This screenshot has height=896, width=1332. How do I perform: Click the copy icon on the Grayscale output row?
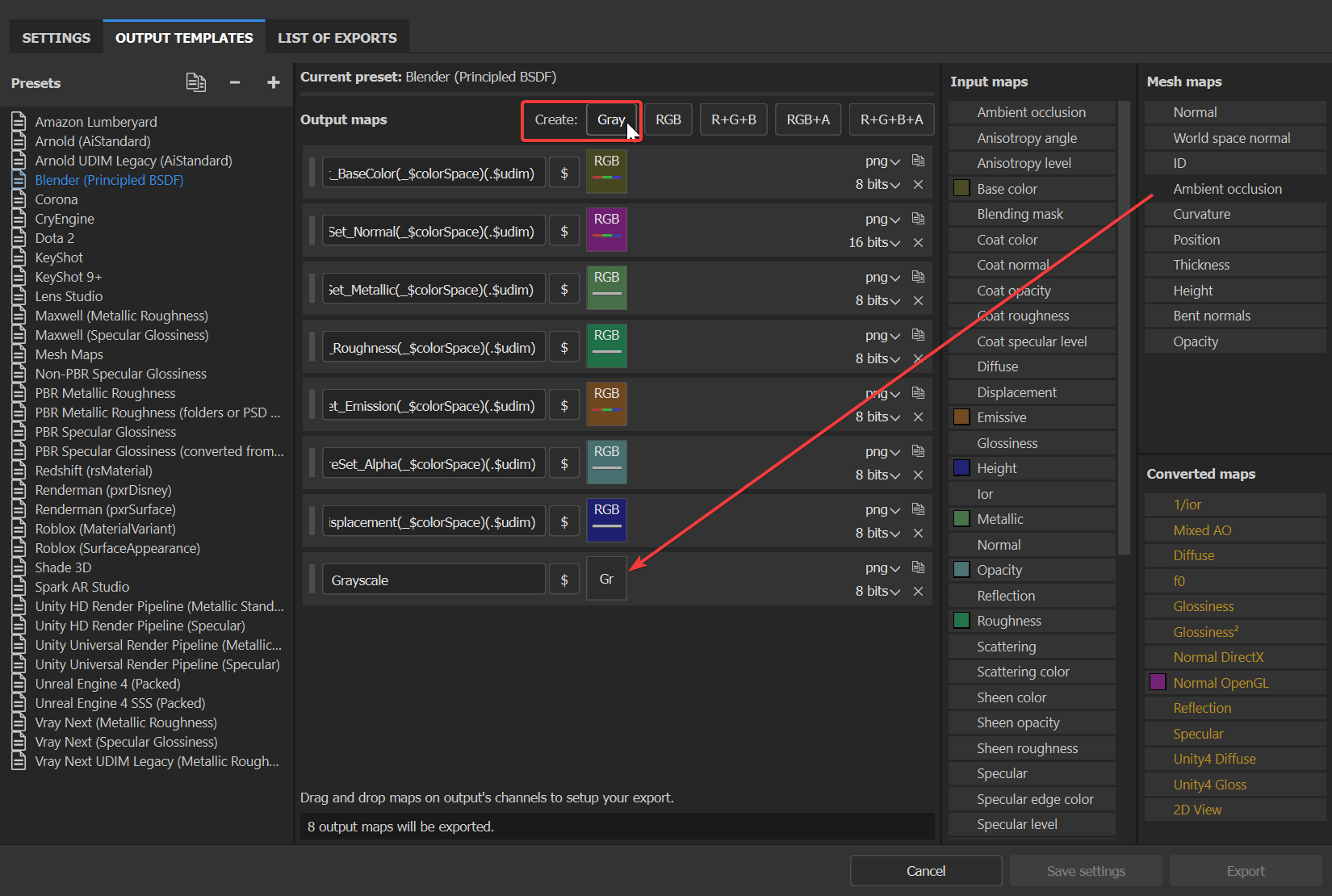(918, 567)
